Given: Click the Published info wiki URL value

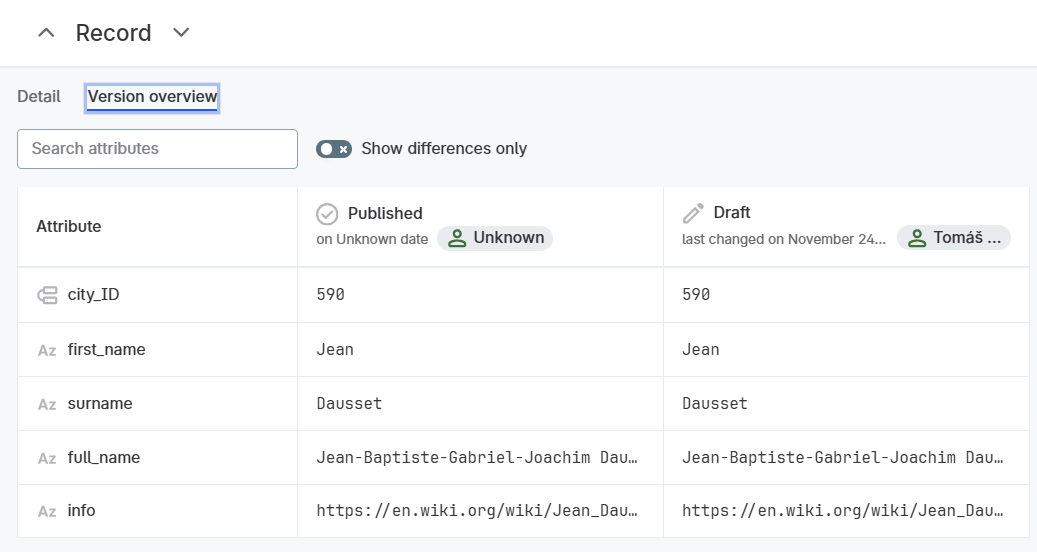Looking at the screenshot, I should pyautogui.click(x=477, y=511).
